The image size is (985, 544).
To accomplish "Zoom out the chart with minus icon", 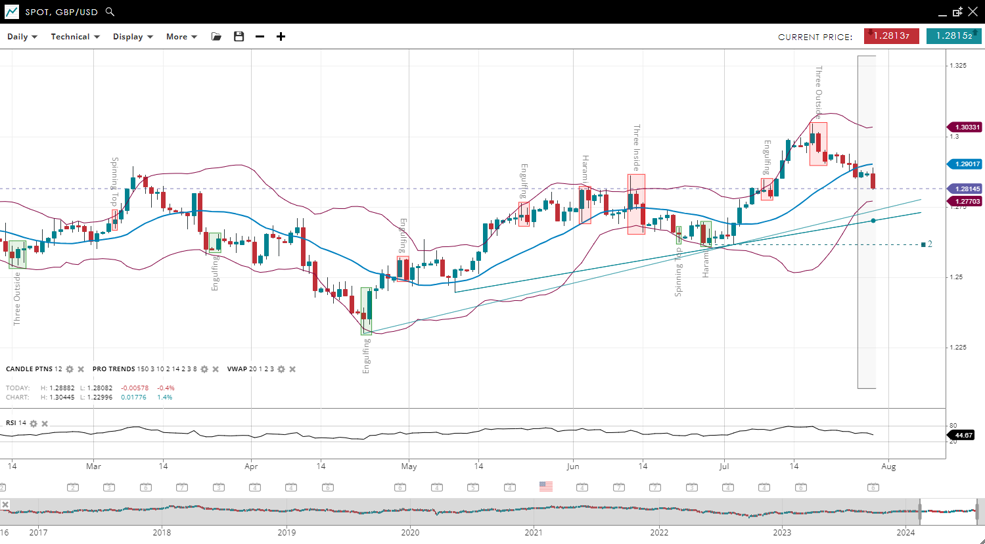I will point(260,37).
